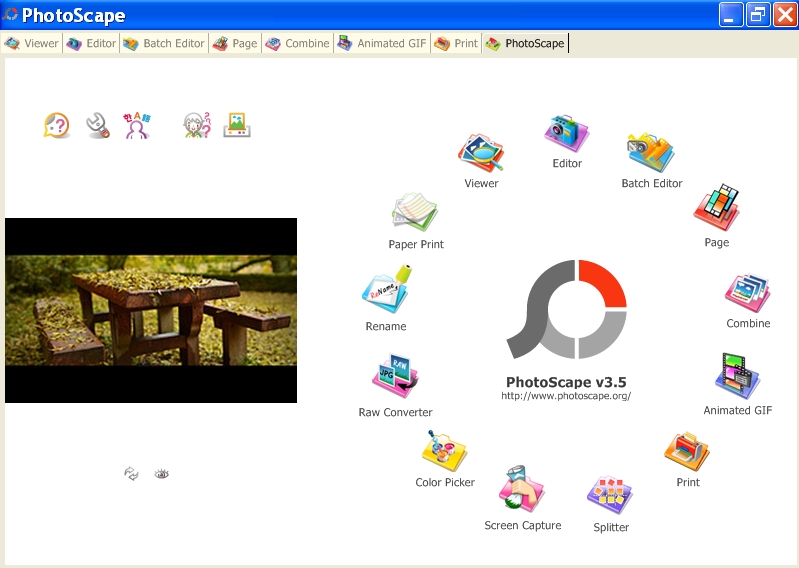
Task: Switch to the Print tab
Action: [456, 43]
